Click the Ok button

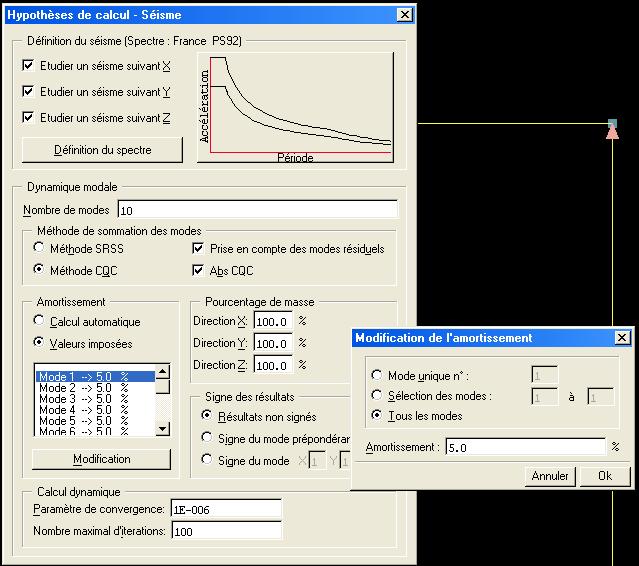[x=605, y=476]
